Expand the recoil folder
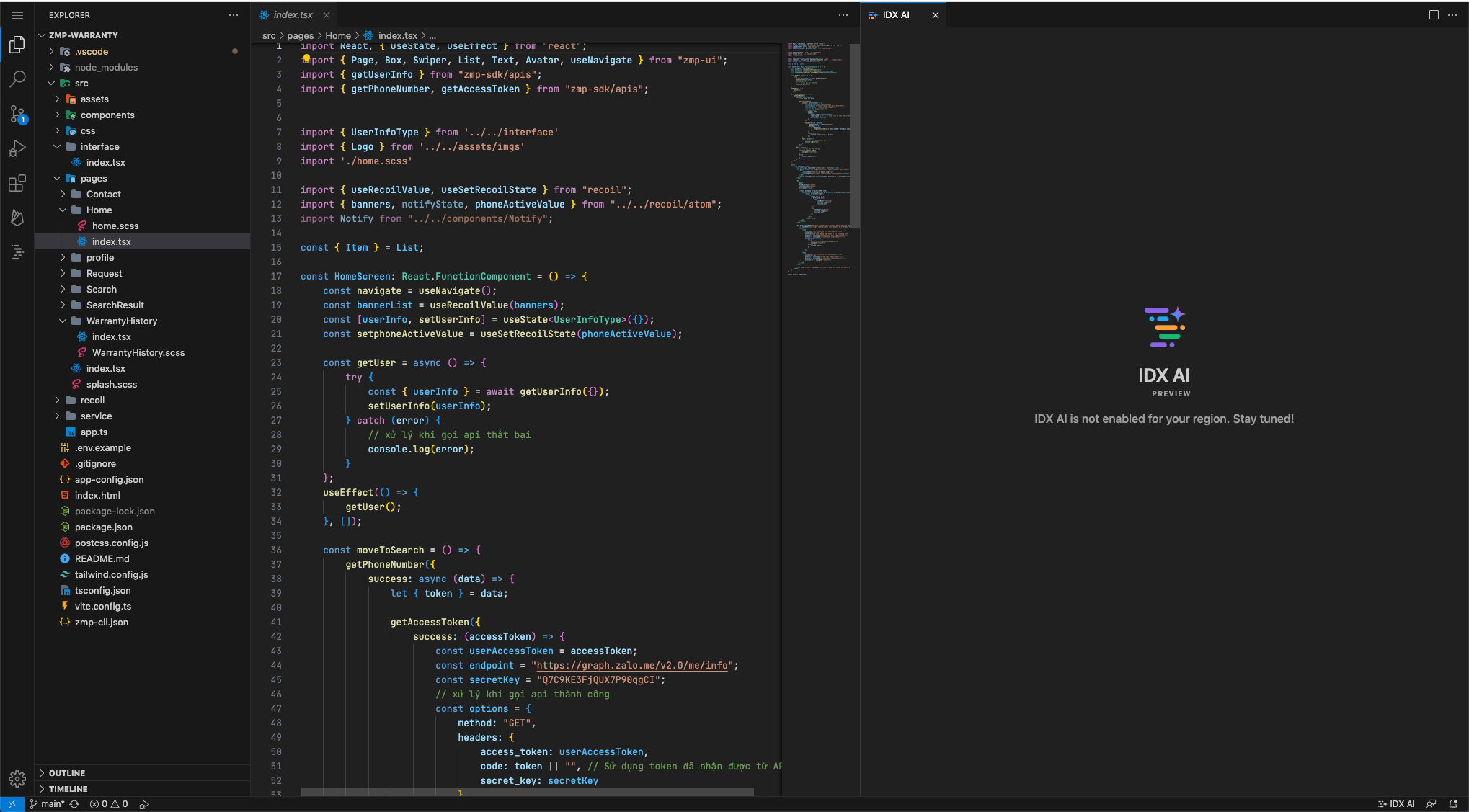The height and width of the screenshot is (812, 1469). click(92, 400)
